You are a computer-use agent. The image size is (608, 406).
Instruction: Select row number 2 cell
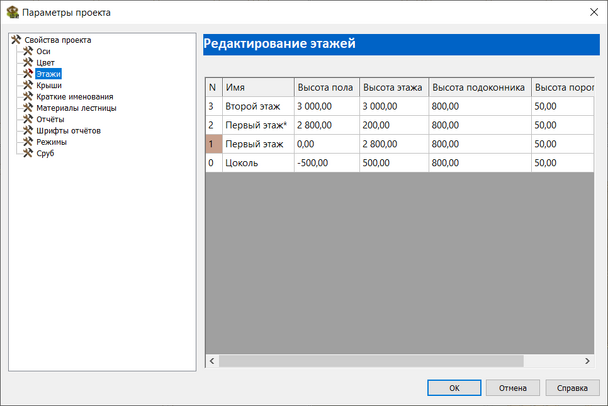[x=214, y=125]
